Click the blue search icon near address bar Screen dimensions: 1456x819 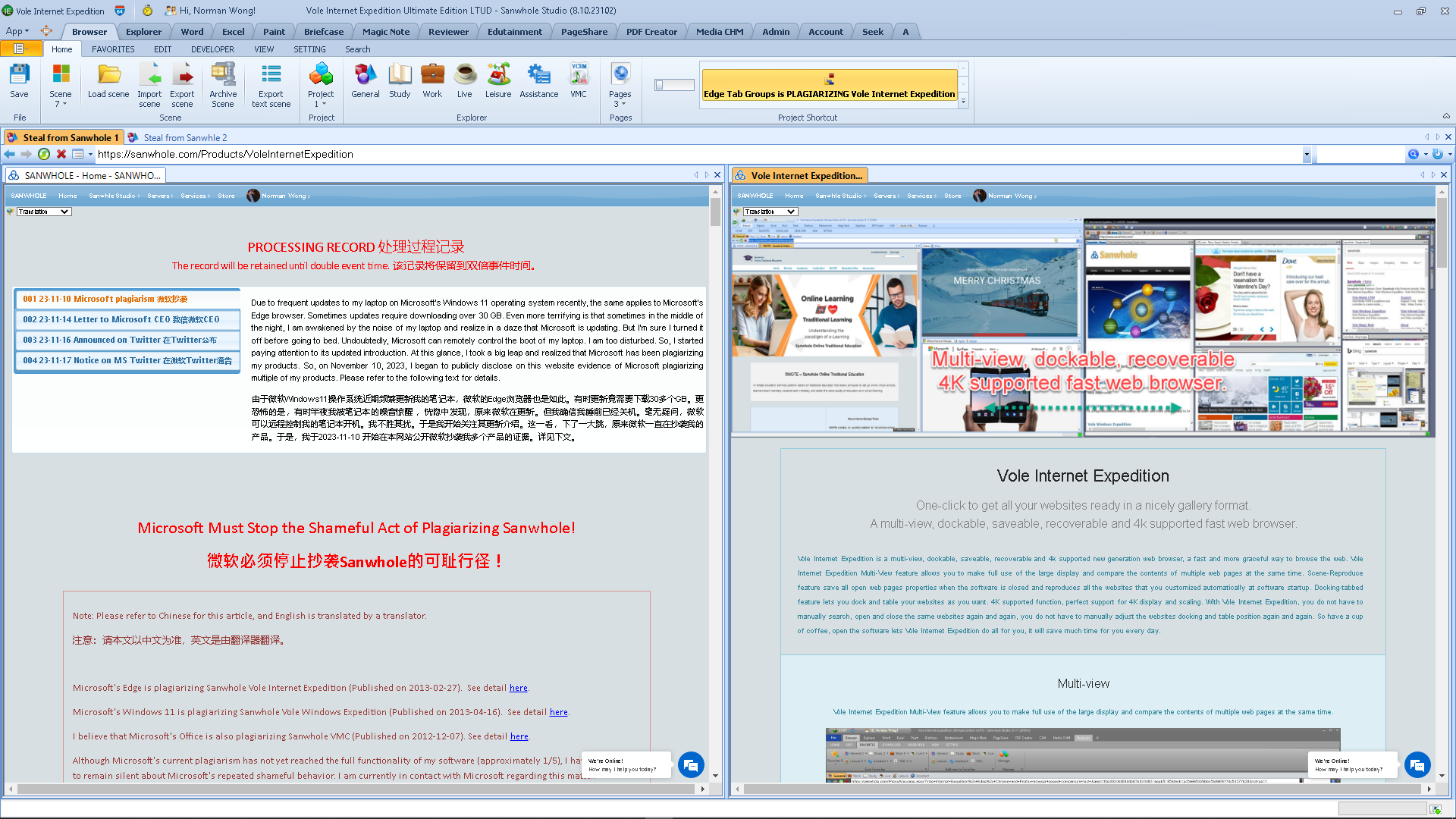point(1414,154)
